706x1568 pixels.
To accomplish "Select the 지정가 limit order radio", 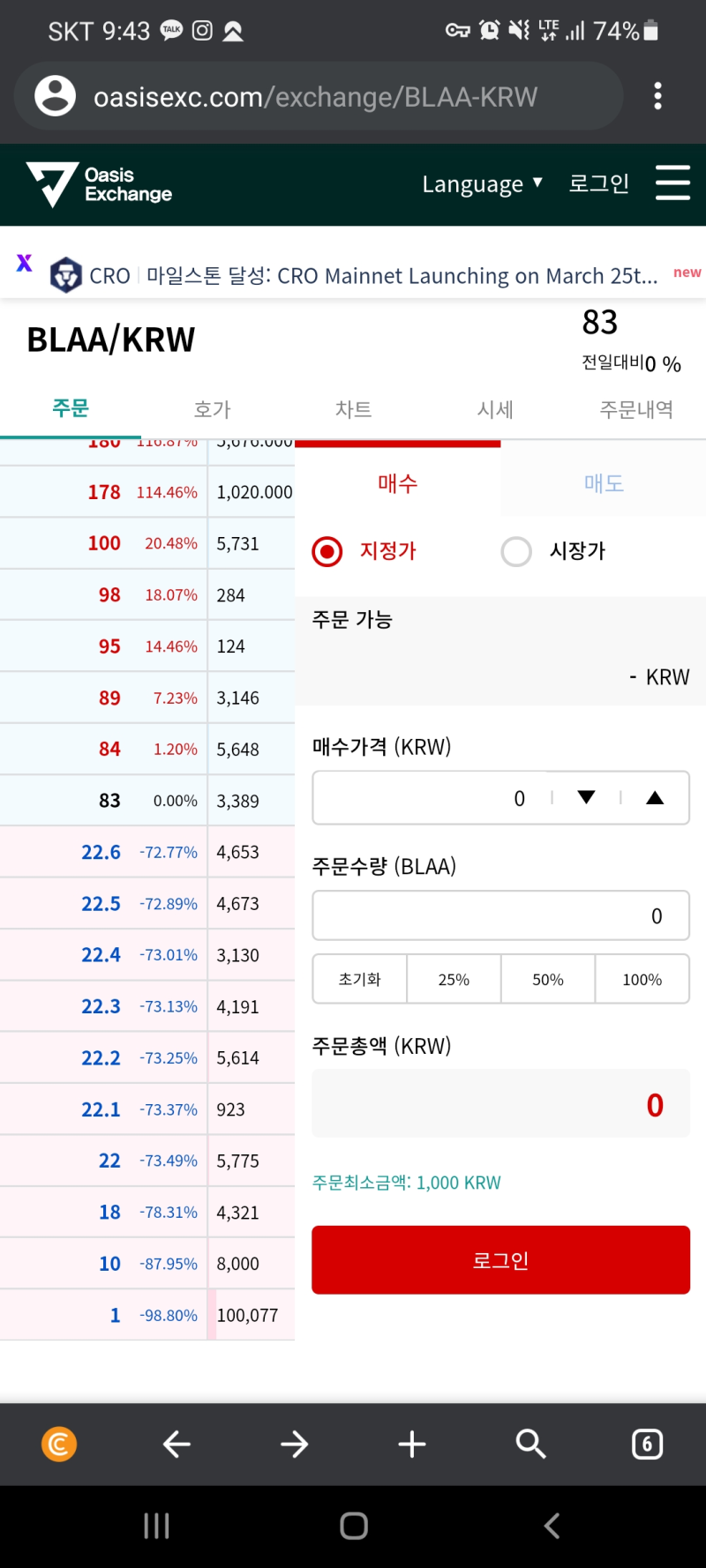I will click(x=327, y=551).
